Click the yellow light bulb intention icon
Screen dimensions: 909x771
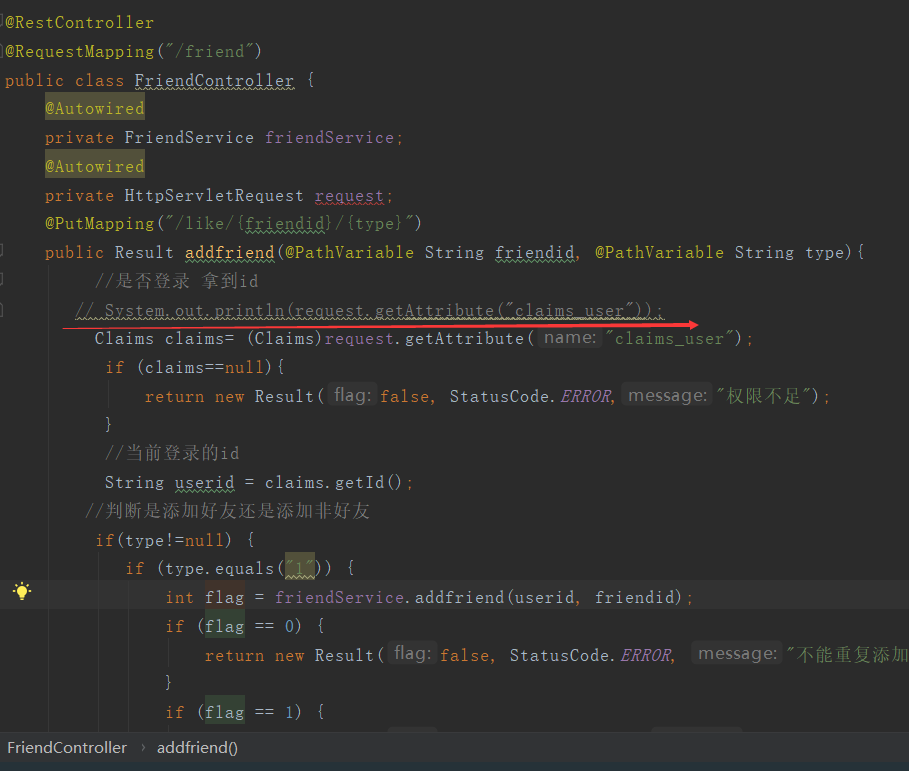[21, 591]
